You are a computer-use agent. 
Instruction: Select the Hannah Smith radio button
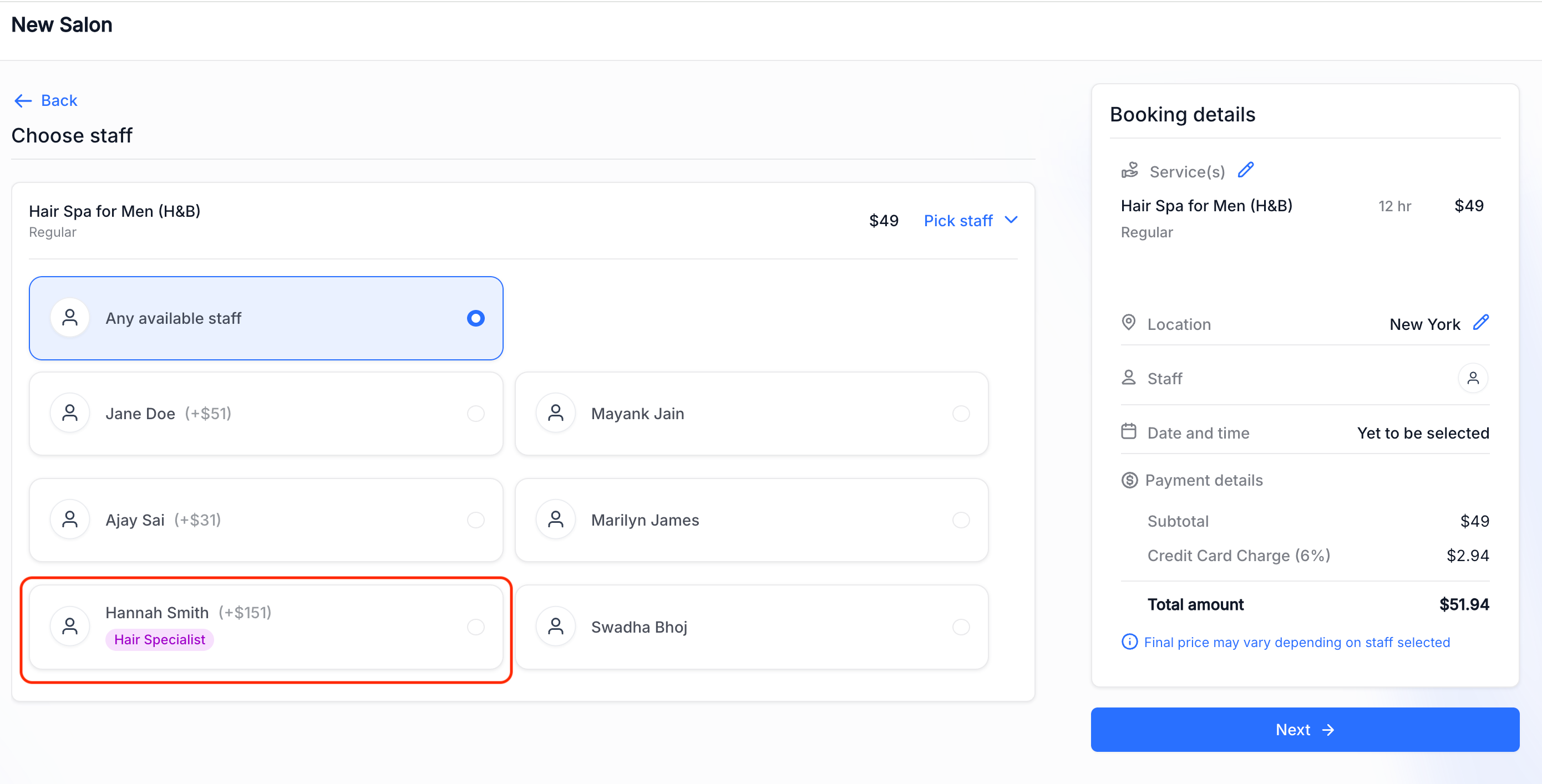click(476, 627)
